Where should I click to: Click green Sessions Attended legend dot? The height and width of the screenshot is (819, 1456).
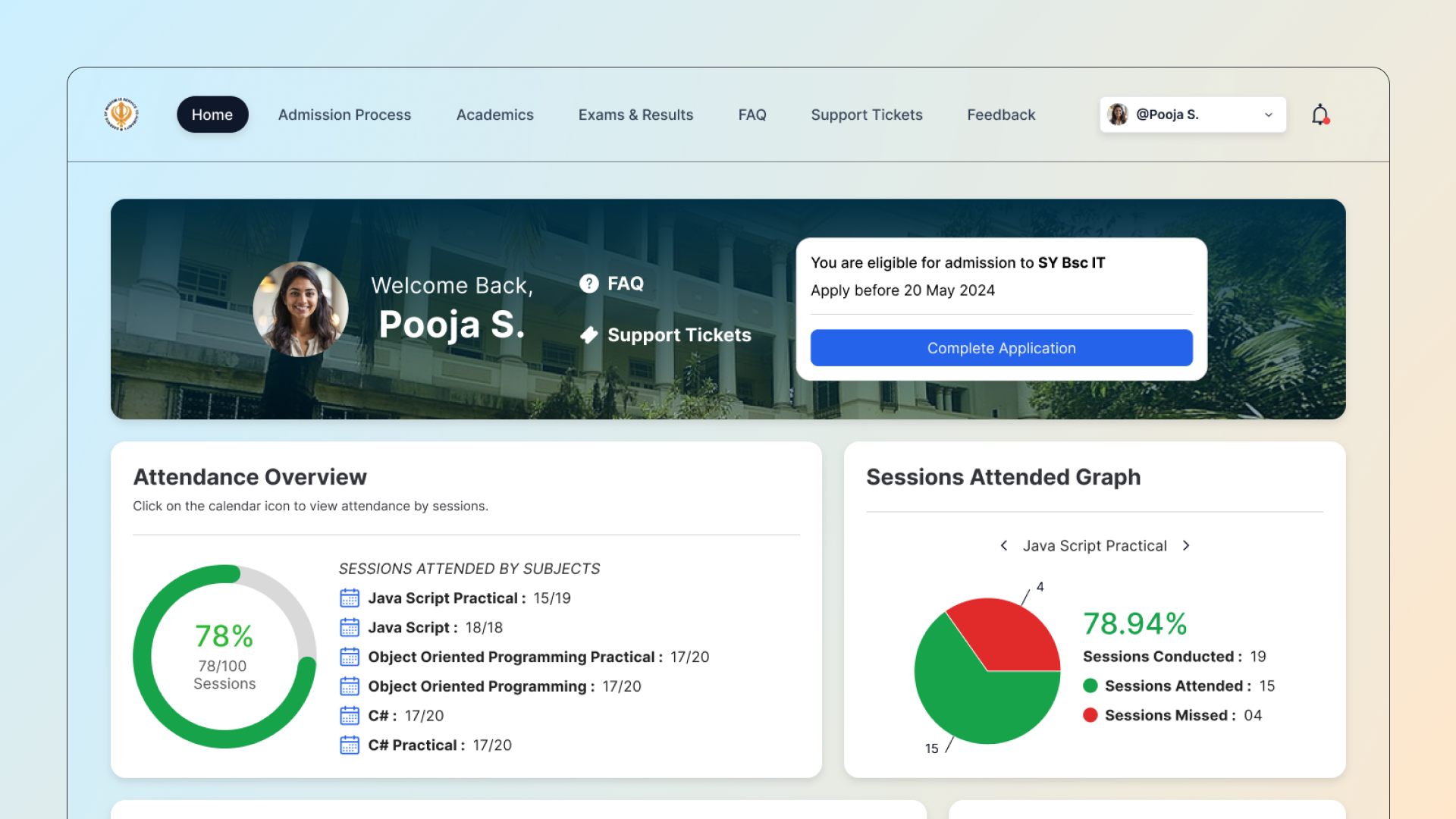[1090, 686]
